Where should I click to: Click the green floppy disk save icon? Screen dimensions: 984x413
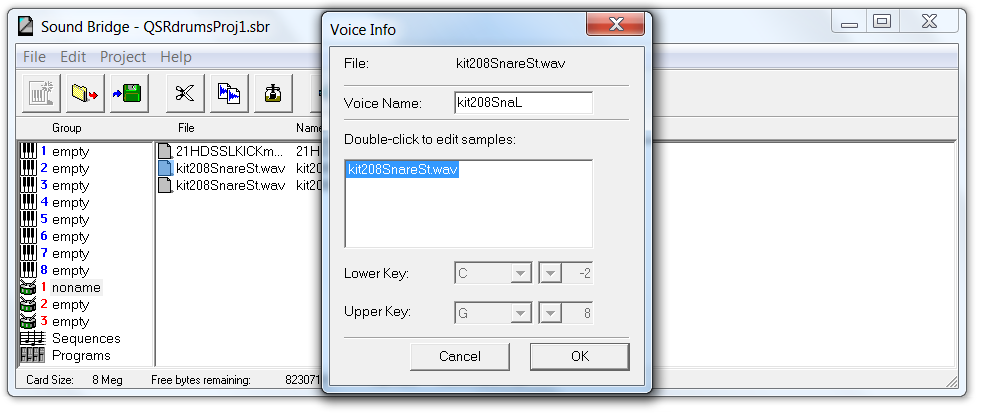point(129,94)
